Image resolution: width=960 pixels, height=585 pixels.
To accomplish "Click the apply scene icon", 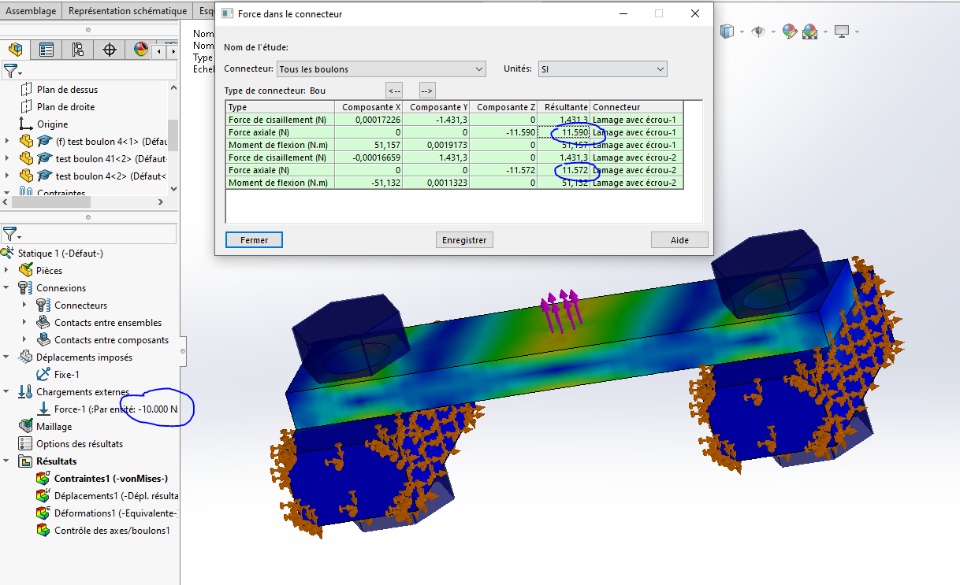I will point(809,31).
